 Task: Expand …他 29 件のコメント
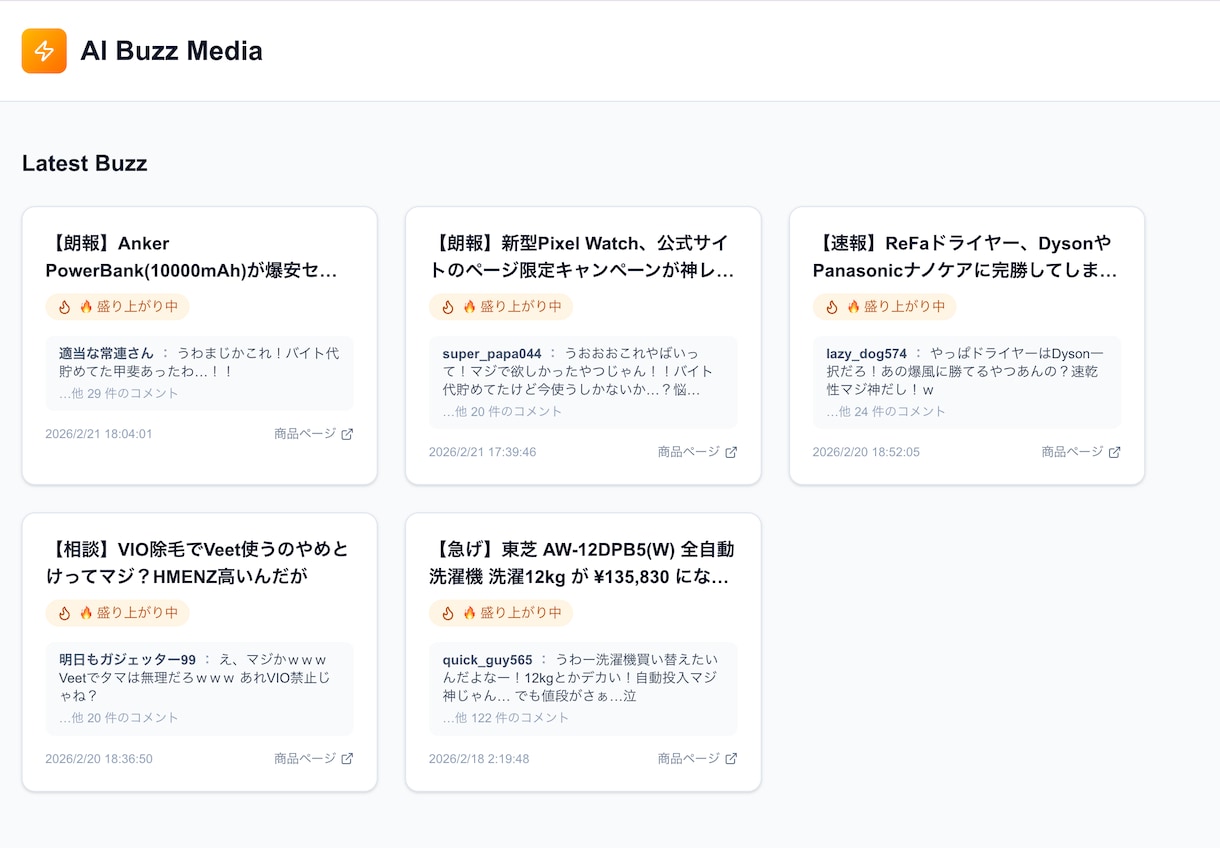coord(119,393)
